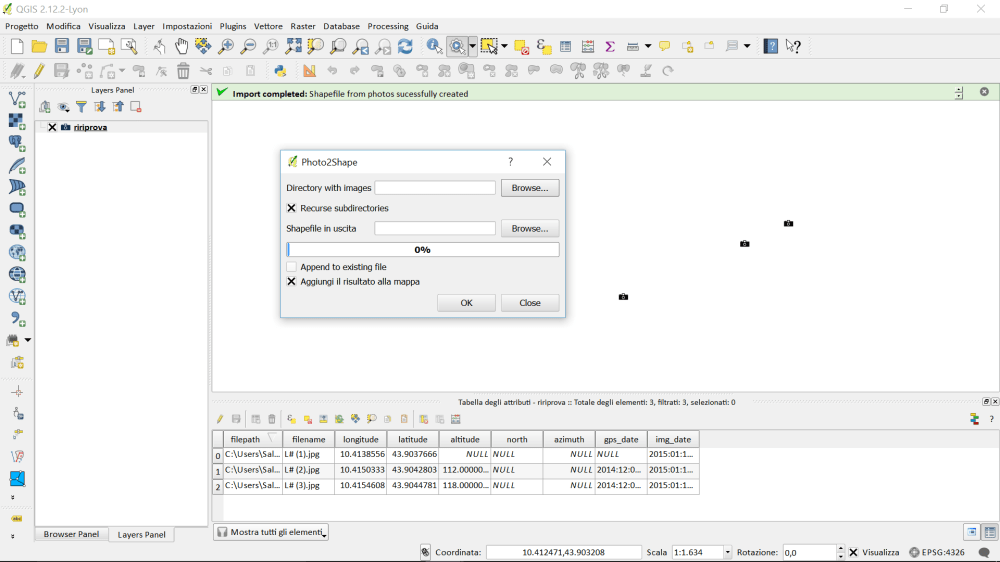Image resolution: width=1000 pixels, height=562 pixels.
Task: Open the Field Calculator sigma icon
Action: coord(609,46)
